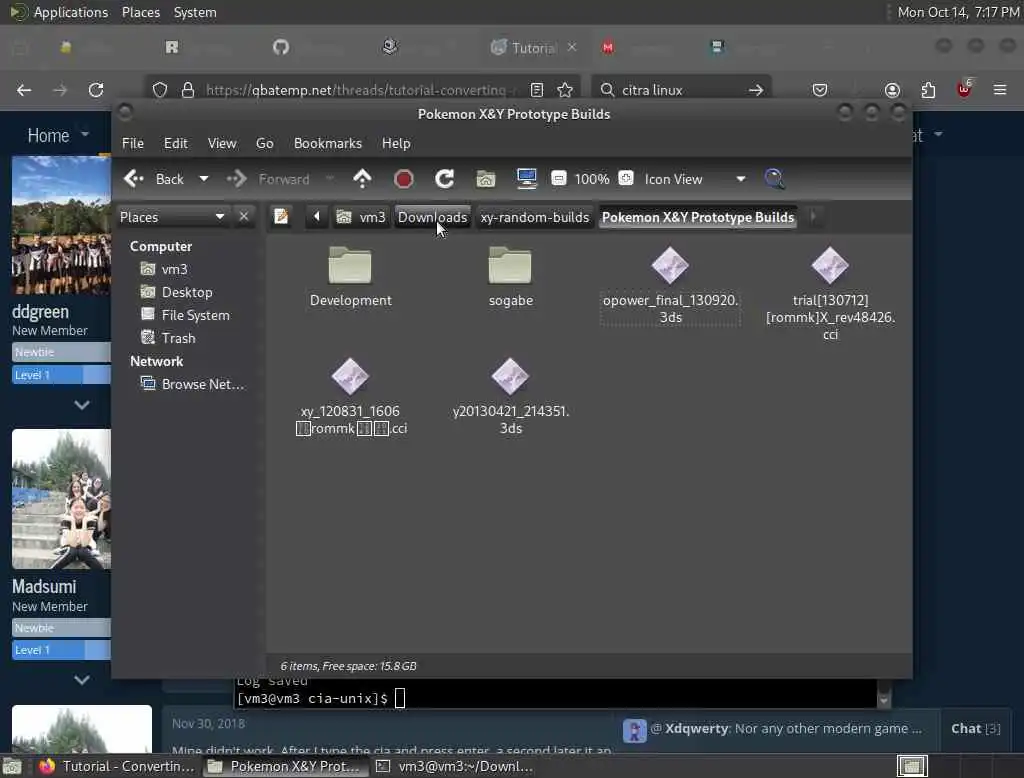
Task: Open the Back history dropdown arrow
Action: pos(204,179)
